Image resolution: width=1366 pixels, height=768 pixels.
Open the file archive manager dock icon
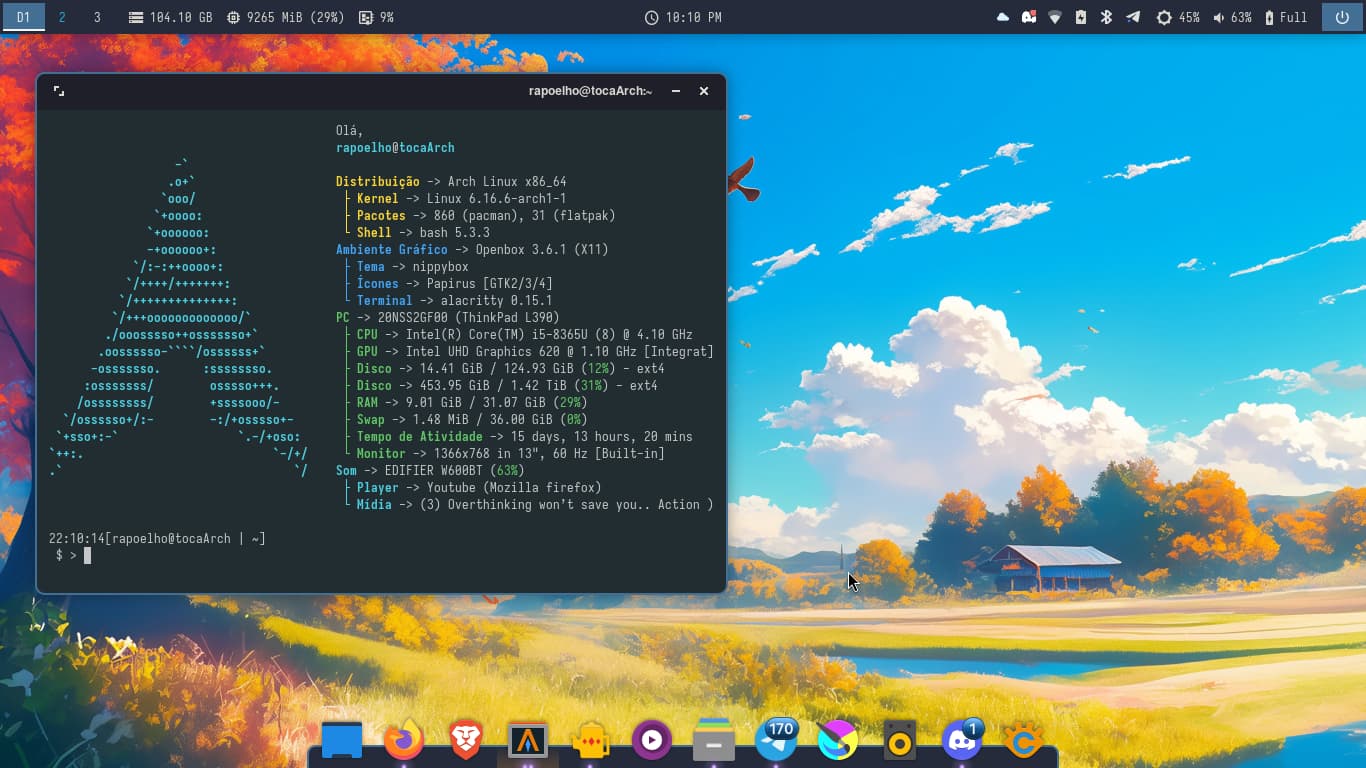714,741
